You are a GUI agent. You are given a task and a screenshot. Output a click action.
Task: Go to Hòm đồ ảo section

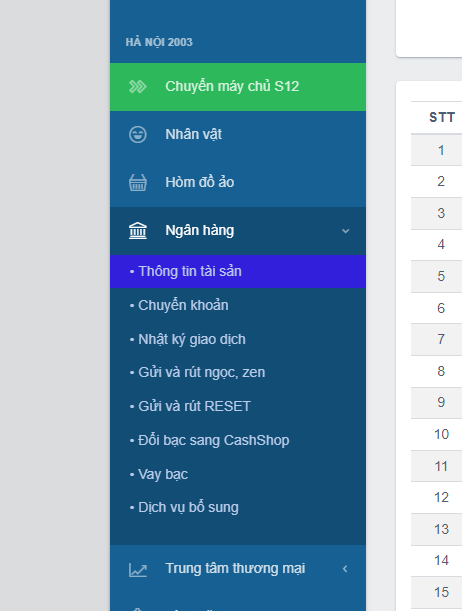238,183
